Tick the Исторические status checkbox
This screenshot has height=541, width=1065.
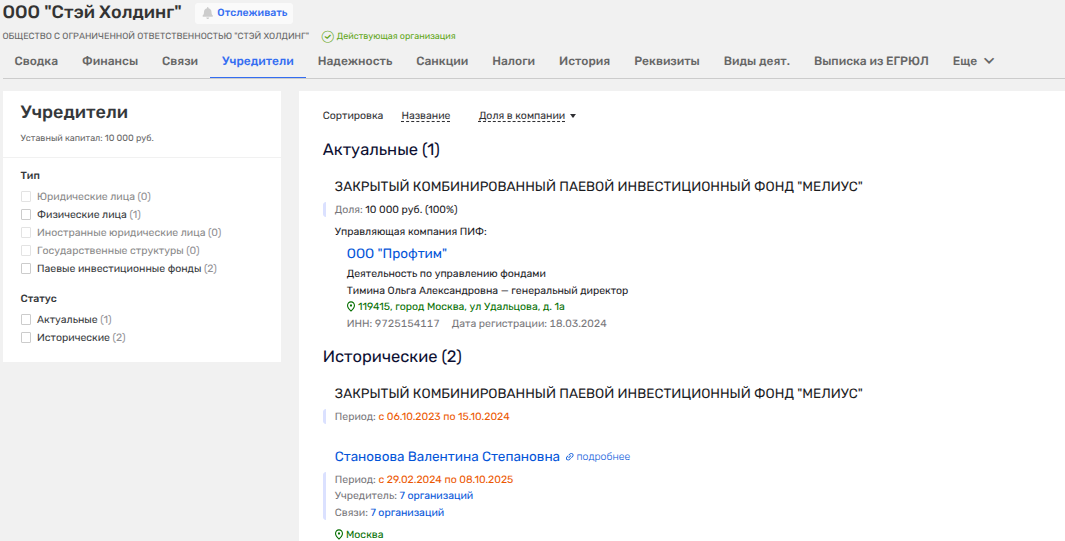(x=27, y=338)
